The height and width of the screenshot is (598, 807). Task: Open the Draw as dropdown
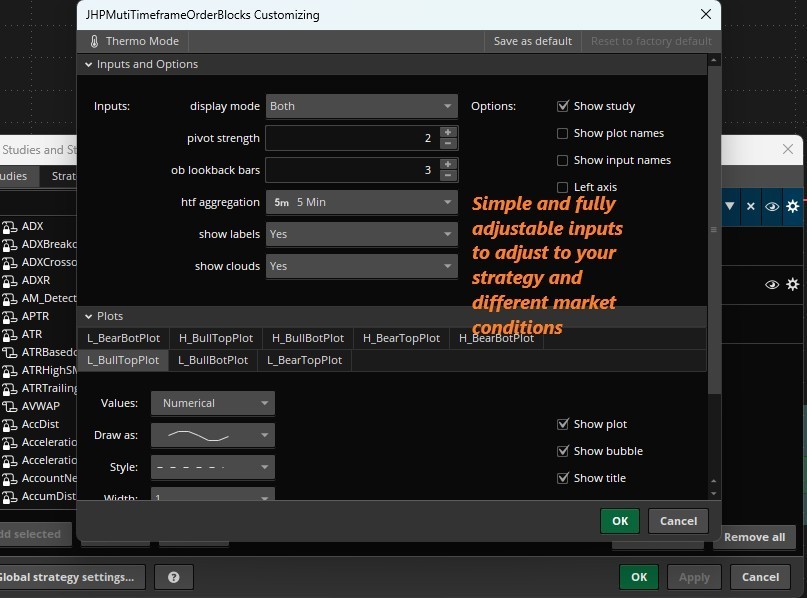[x=212, y=435]
